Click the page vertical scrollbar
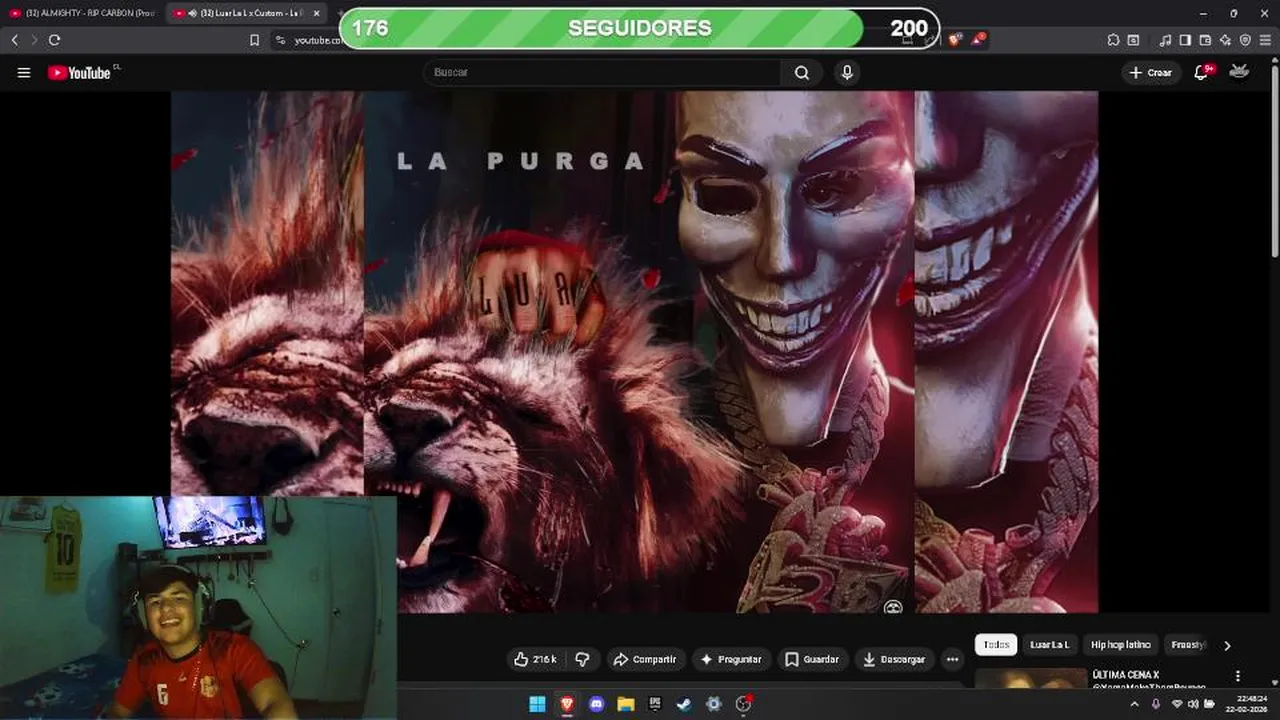 1274,160
